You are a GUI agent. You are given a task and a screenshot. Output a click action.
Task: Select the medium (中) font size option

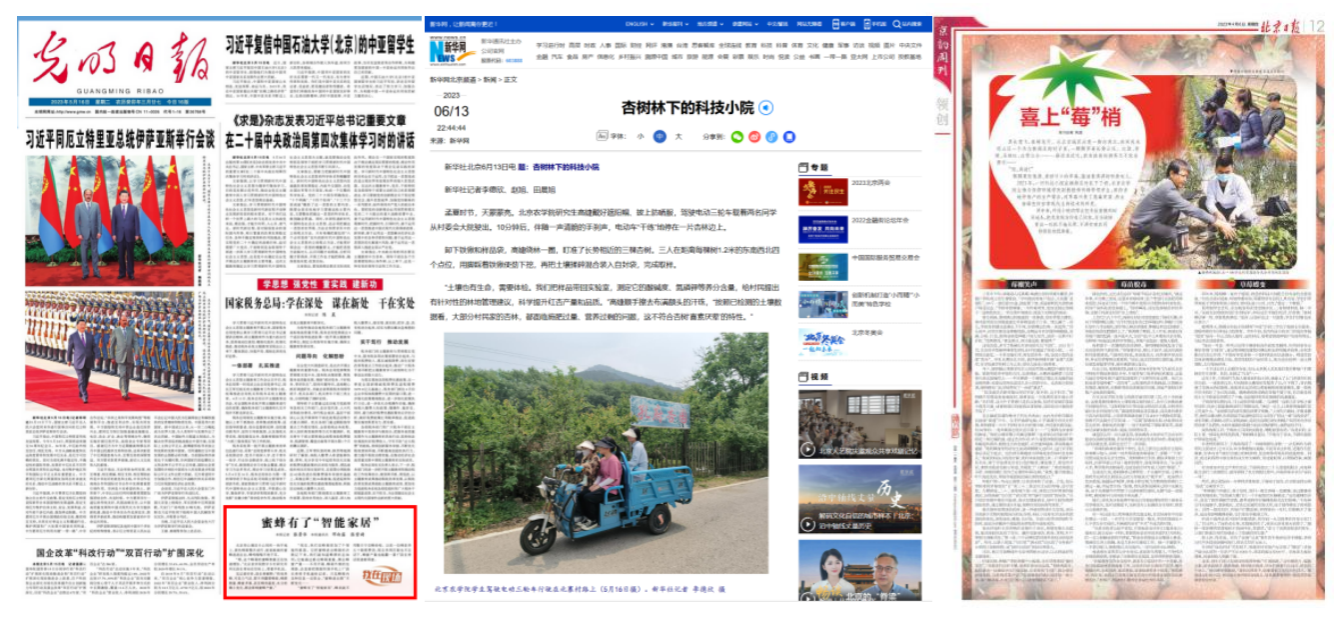(x=660, y=136)
